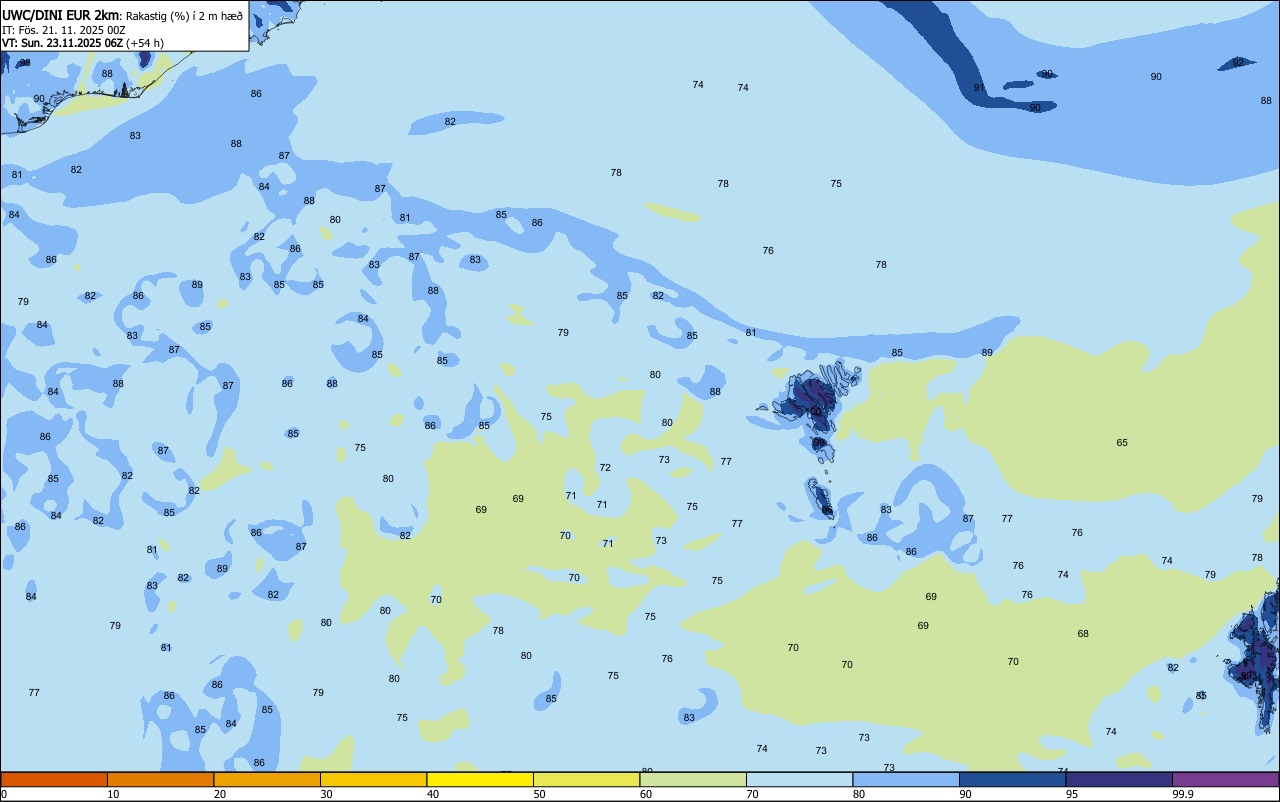The image size is (1280, 802).
Task: Click the humidity value '91' on the map
Action: pos(979,88)
